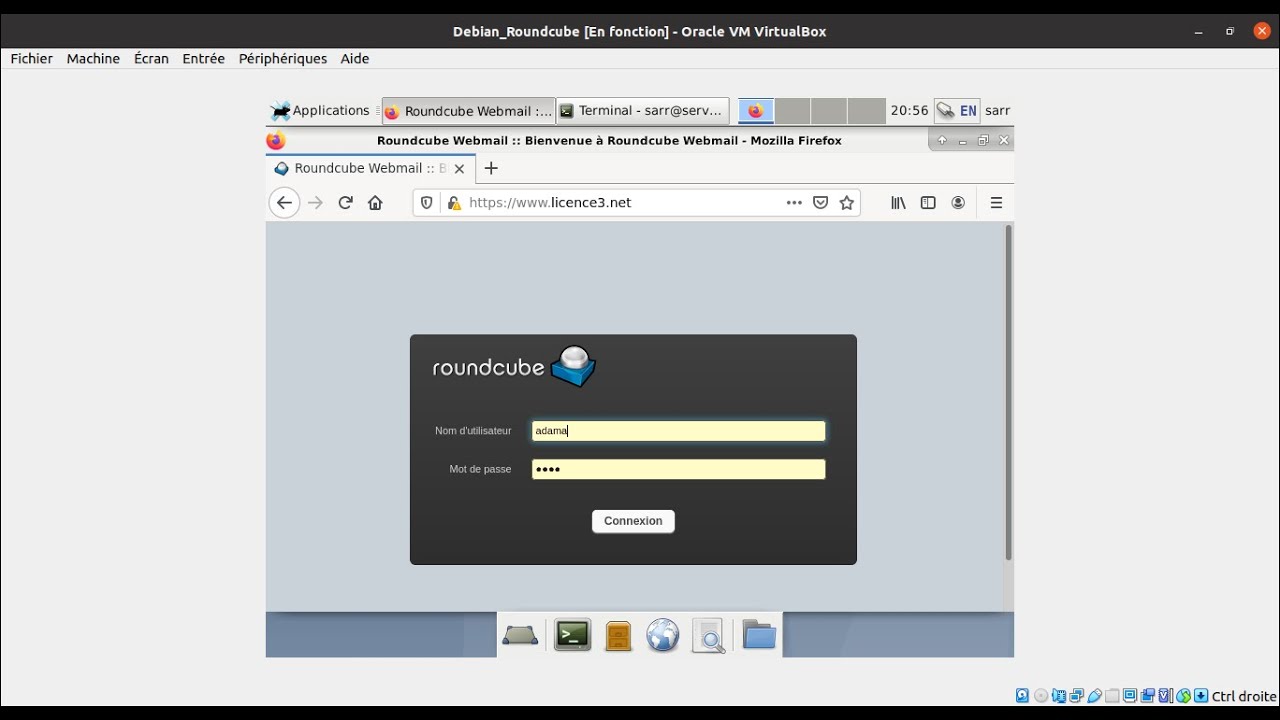Open Firefox hamburger menu
Image resolution: width=1280 pixels, height=720 pixels.
click(x=996, y=203)
